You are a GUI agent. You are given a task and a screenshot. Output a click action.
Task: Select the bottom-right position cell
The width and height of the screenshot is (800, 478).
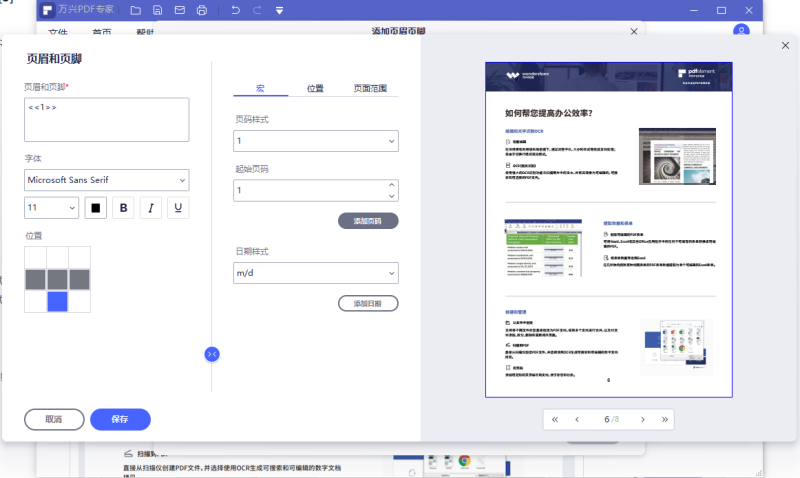(x=80, y=301)
